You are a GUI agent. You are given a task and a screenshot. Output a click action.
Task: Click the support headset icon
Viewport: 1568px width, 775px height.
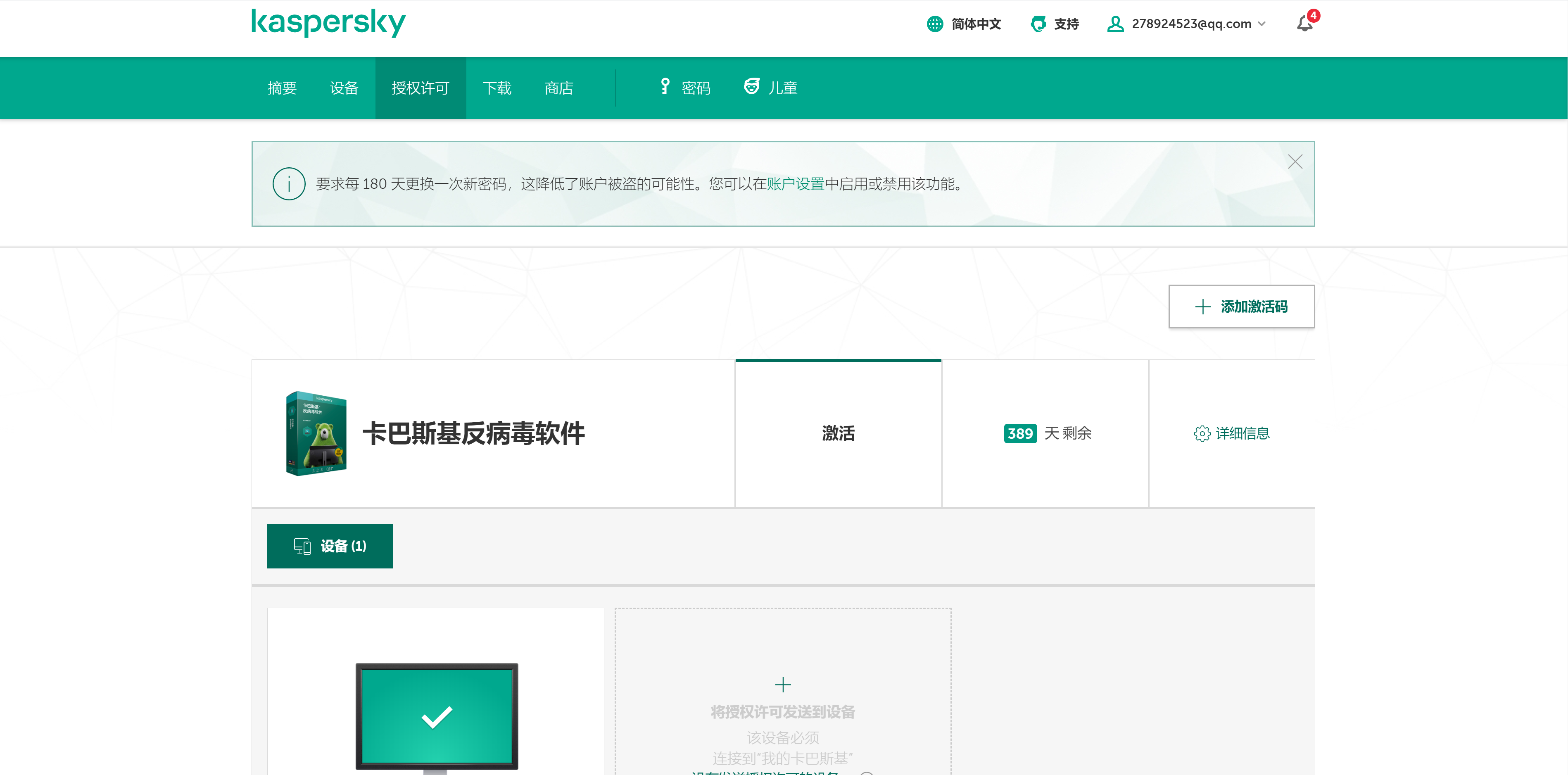[1038, 24]
